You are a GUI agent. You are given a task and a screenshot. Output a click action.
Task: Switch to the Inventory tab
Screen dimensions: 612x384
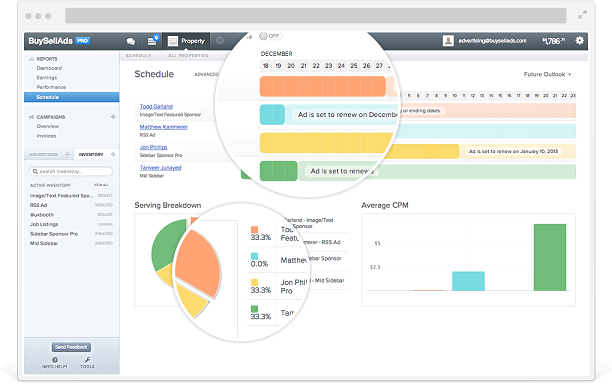click(x=91, y=155)
